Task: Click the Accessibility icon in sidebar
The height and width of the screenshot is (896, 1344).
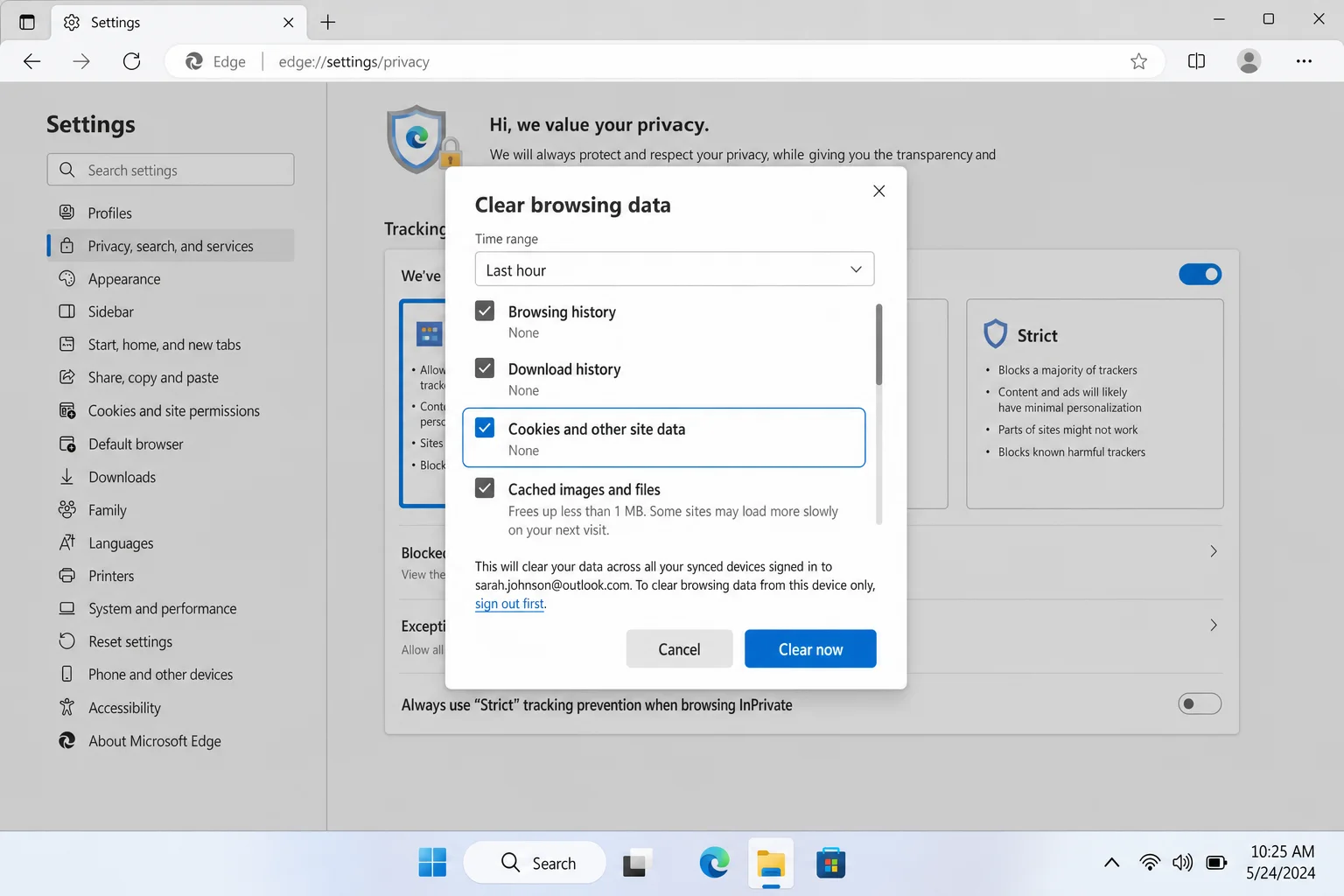Action: 66,707
